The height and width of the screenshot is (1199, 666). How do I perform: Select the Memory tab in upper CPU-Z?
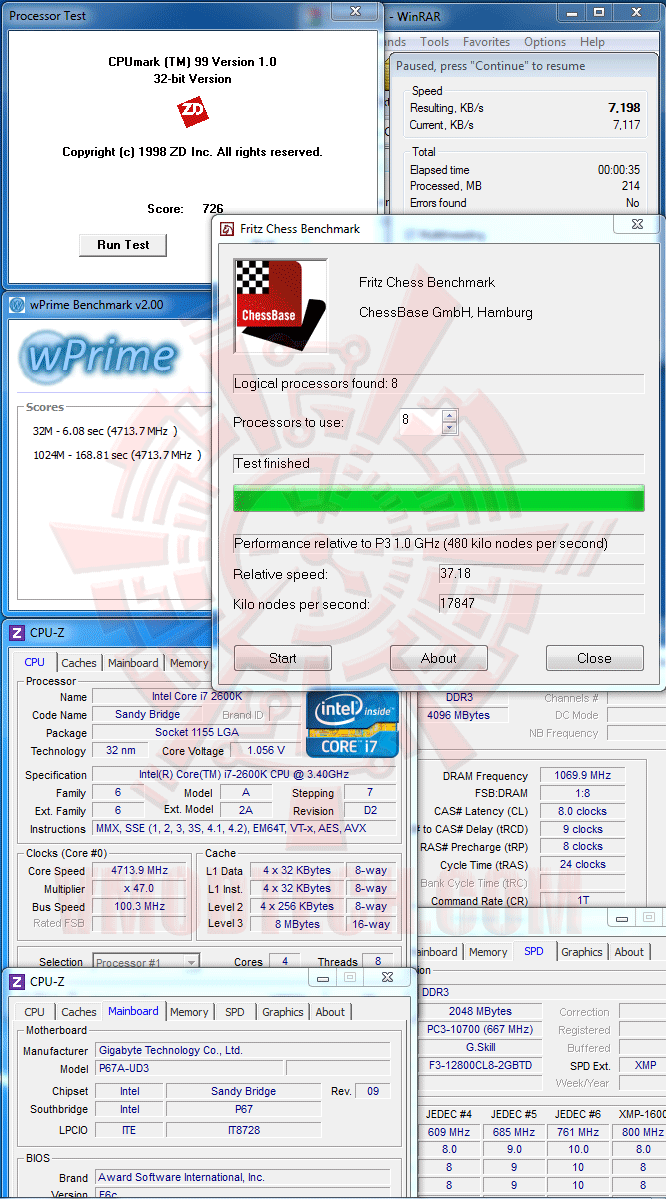(189, 663)
